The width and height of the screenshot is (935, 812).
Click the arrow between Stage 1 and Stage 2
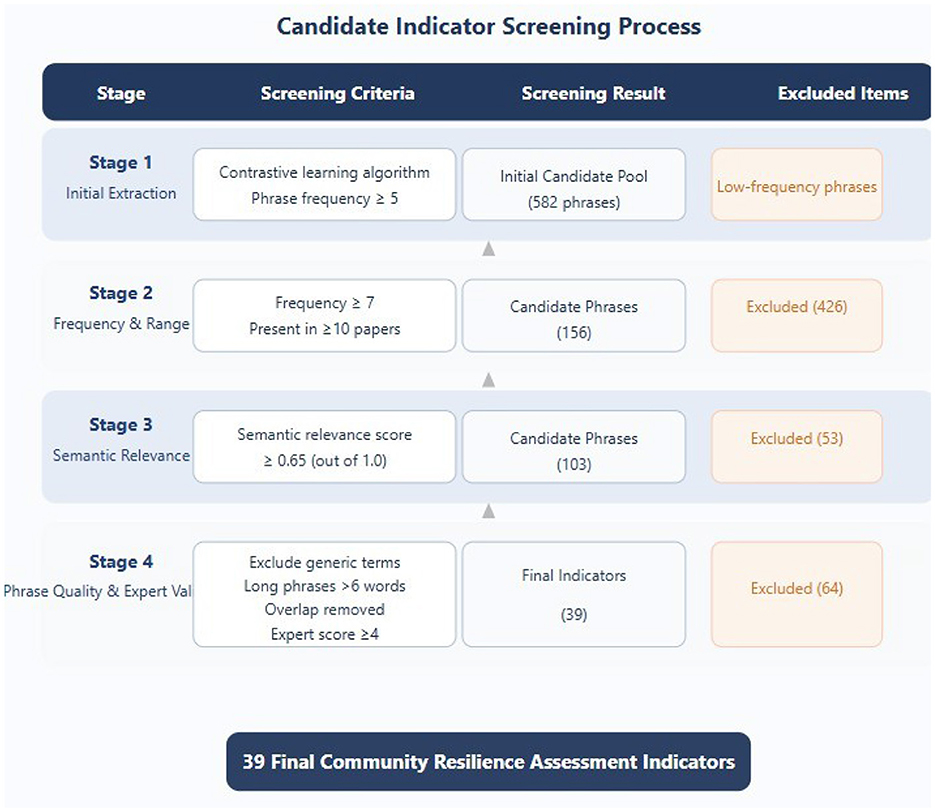[488, 249]
